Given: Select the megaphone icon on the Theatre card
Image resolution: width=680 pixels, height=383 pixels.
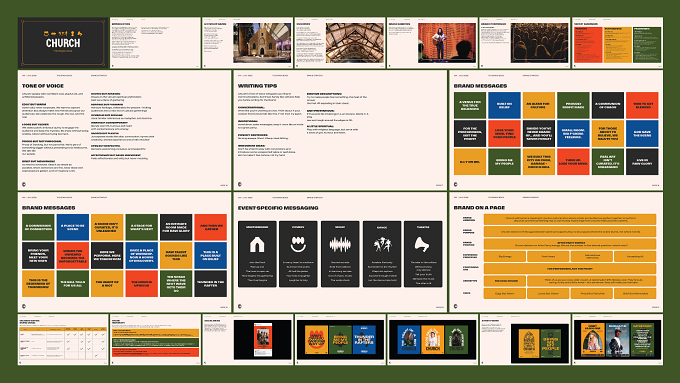Looking at the screenshot, I should coord(422,245).
